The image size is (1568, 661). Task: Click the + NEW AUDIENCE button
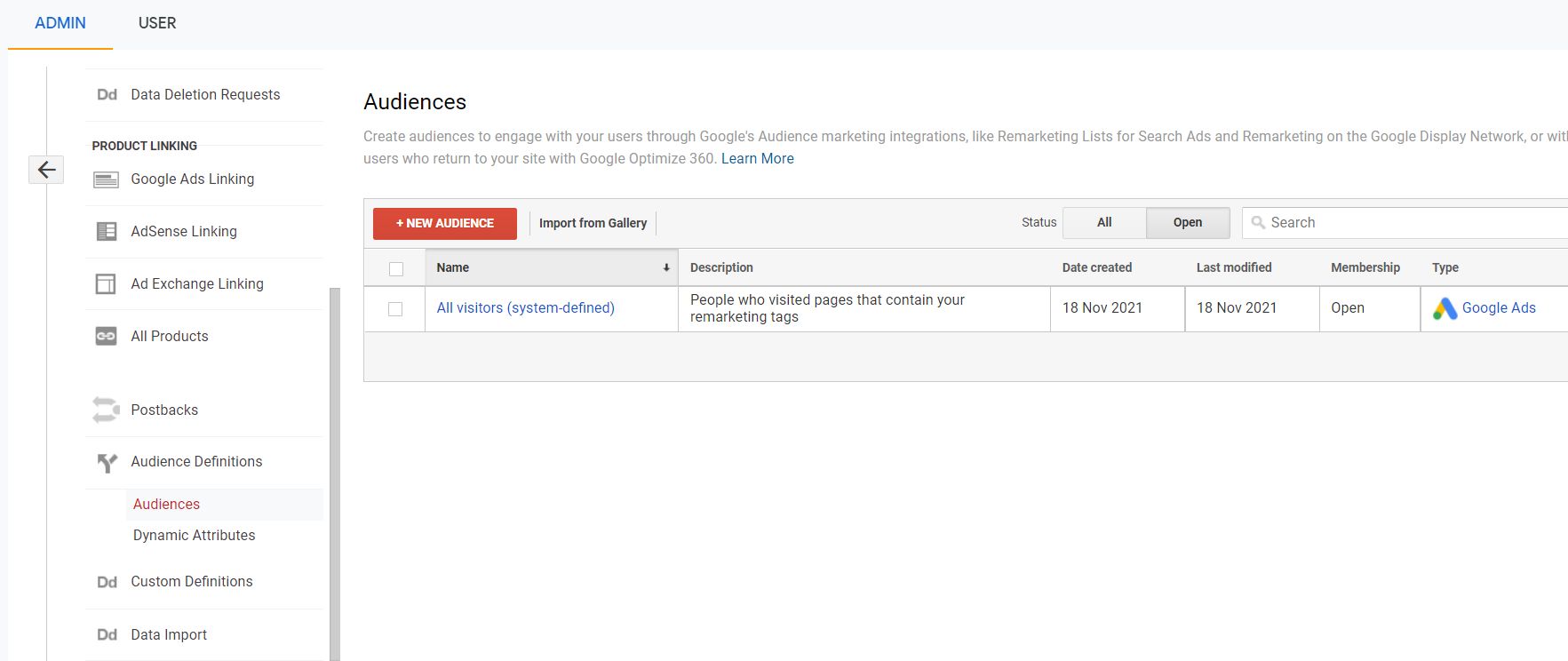445,223
